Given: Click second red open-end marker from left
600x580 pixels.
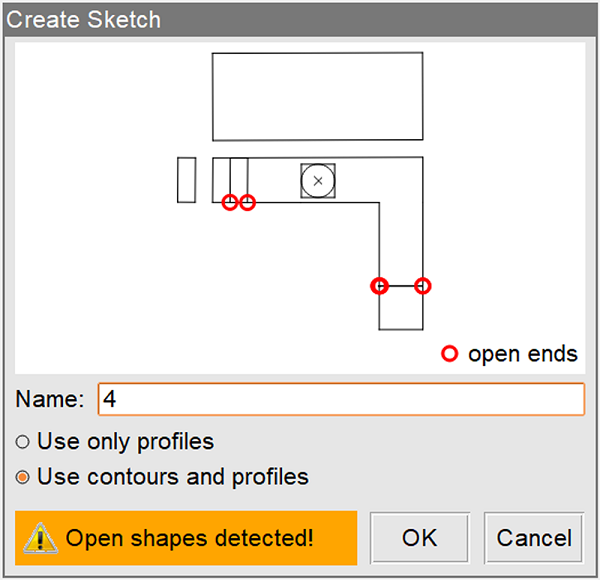Looking at the screenshot, I should (248, 202).
